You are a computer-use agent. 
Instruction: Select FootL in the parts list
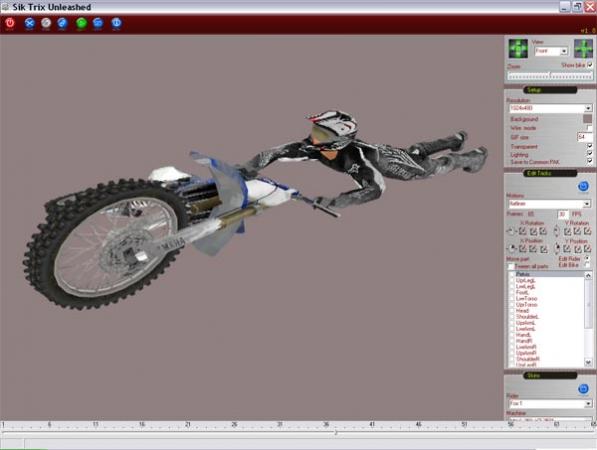pos(522,292)
